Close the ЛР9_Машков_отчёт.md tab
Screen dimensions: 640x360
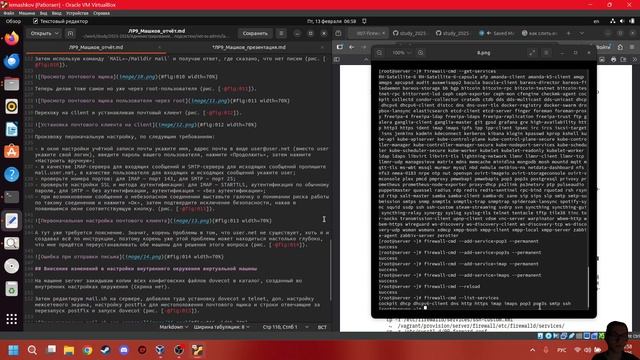(x=160, y=47)
